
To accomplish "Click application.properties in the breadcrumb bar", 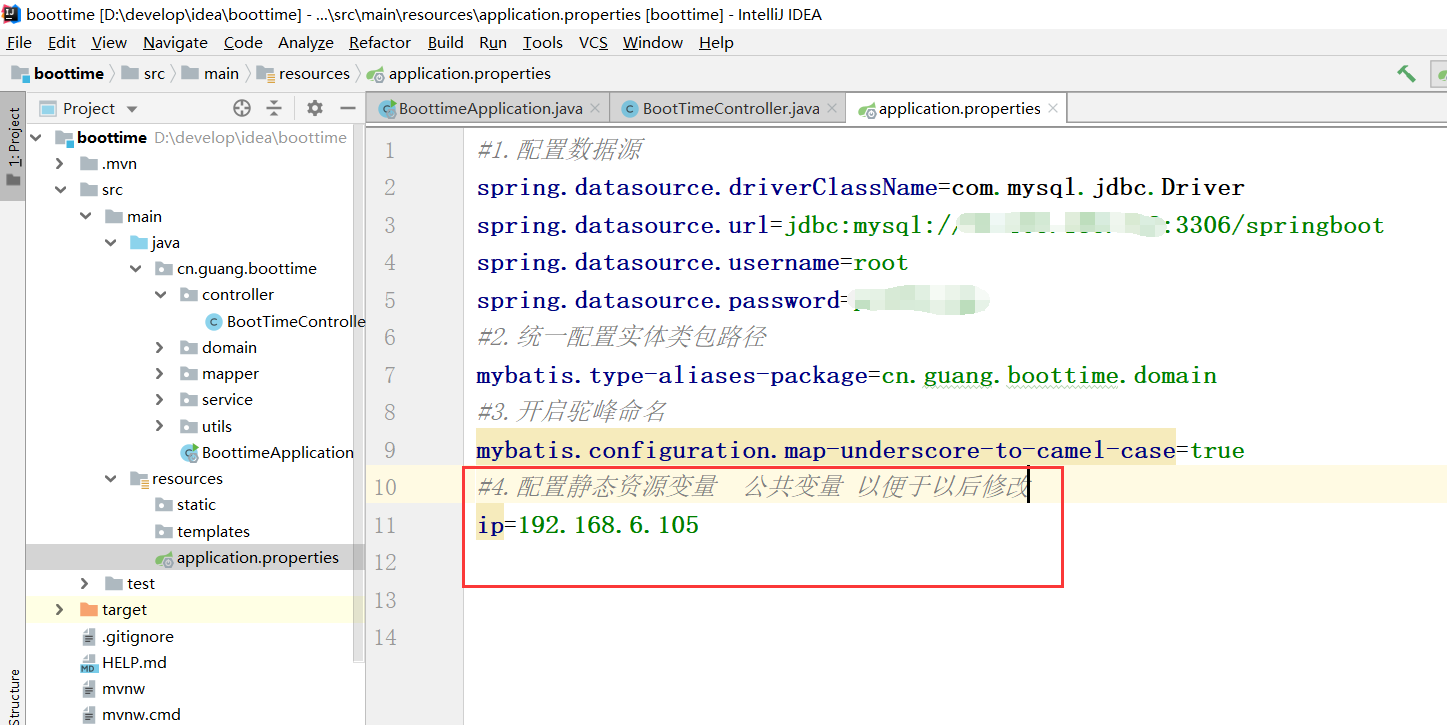I will click(x=459, y=73).
